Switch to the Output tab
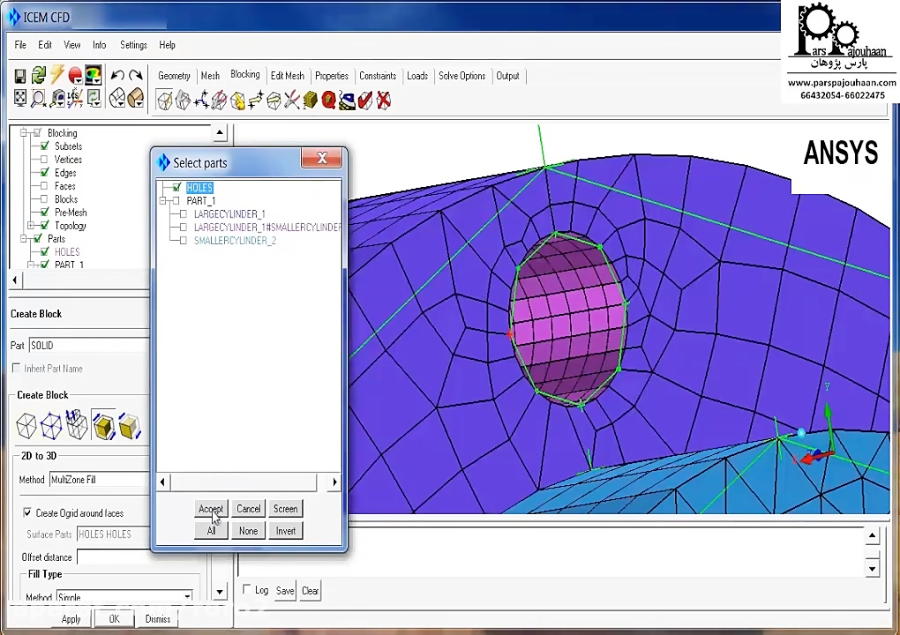Viewport: 900px width, 635px height. pos(507,76)
